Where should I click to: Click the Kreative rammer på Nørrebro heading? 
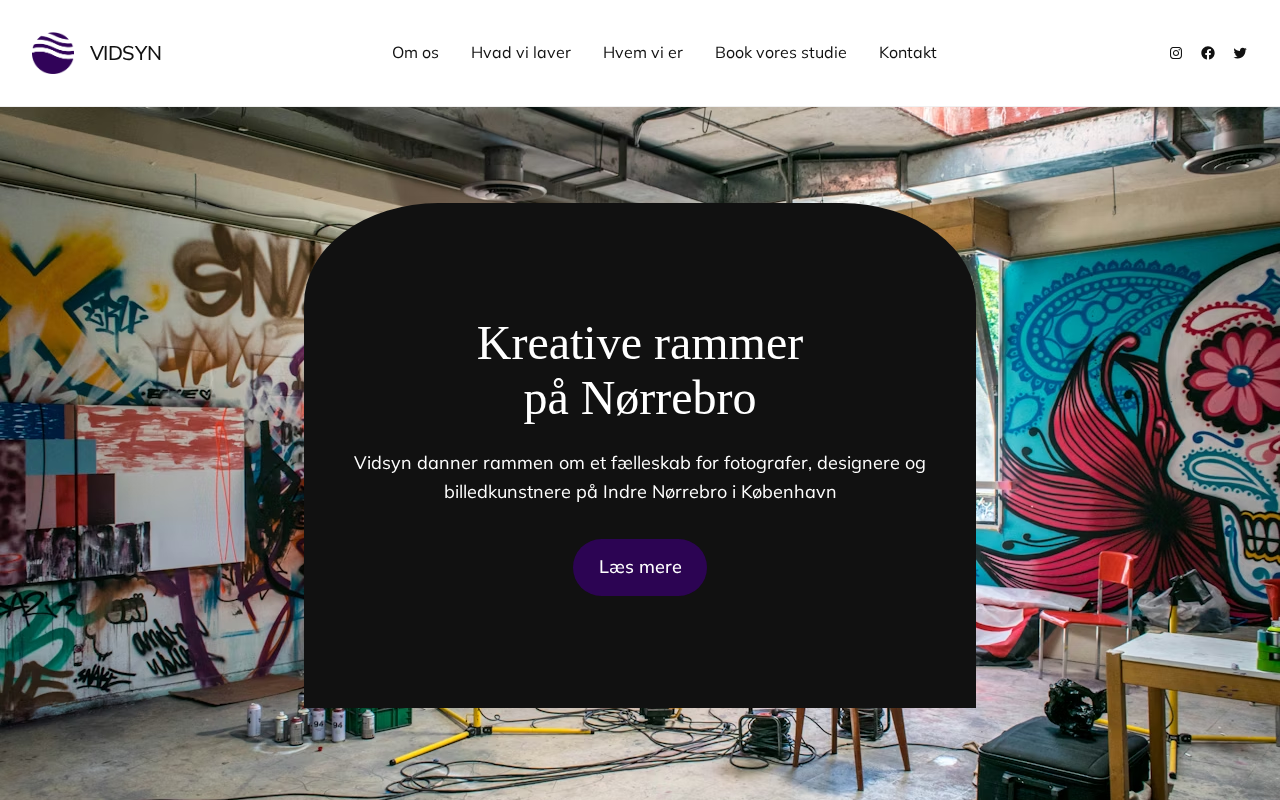click(x=640, y=371)
